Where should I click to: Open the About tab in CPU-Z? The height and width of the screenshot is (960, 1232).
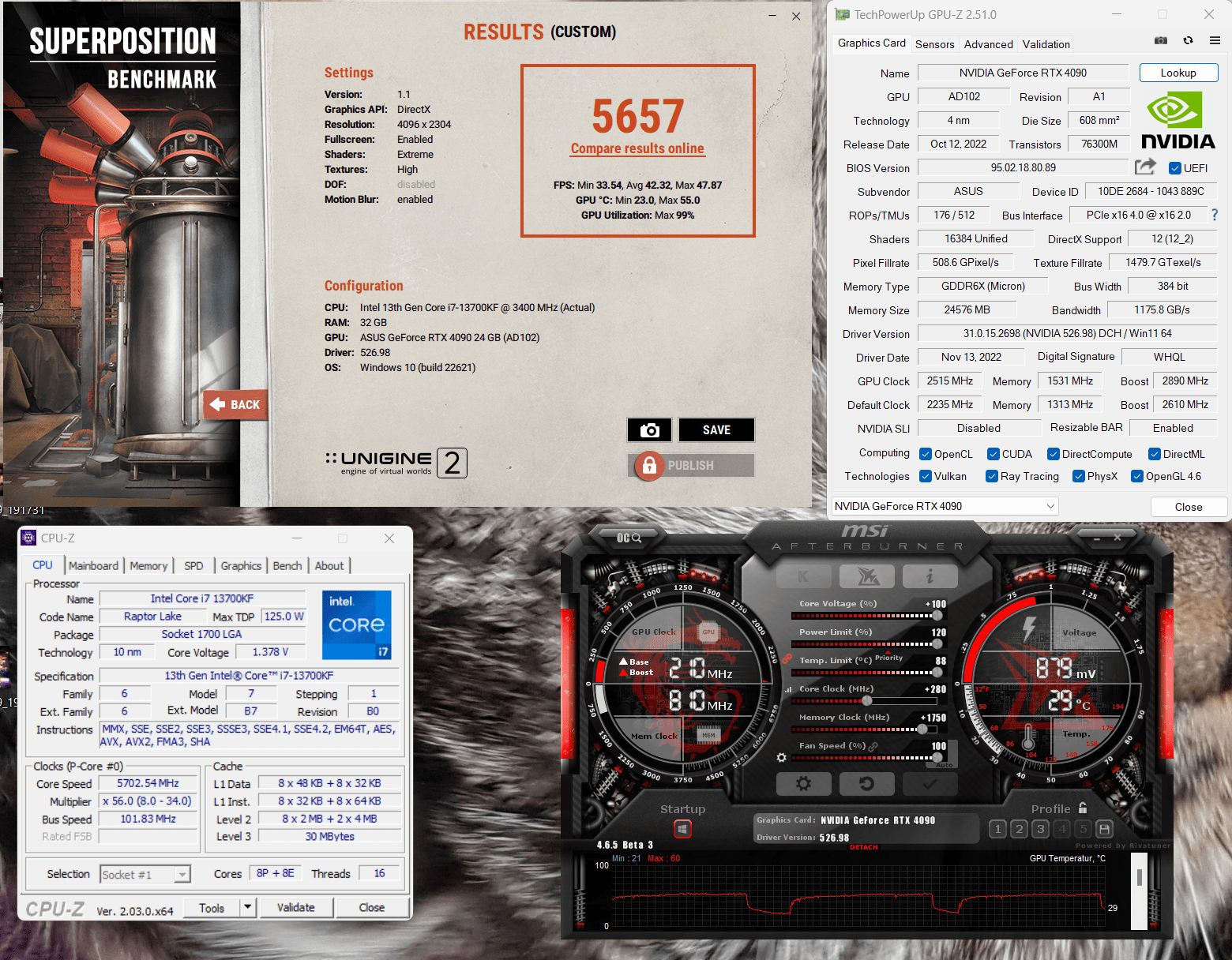pos(329,565)
